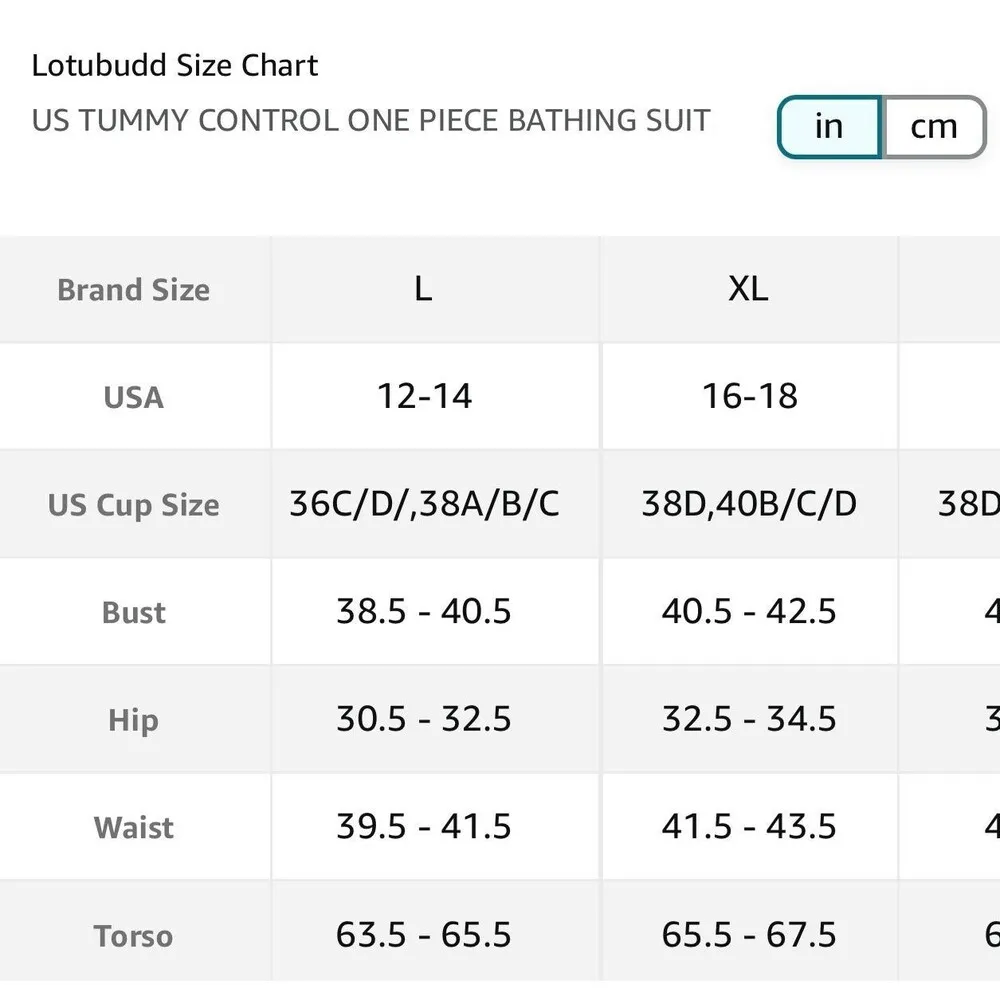This screenshot has width=1000, height=1000.
Task: Click the Waist row label
Action: [x=133, y=827]
